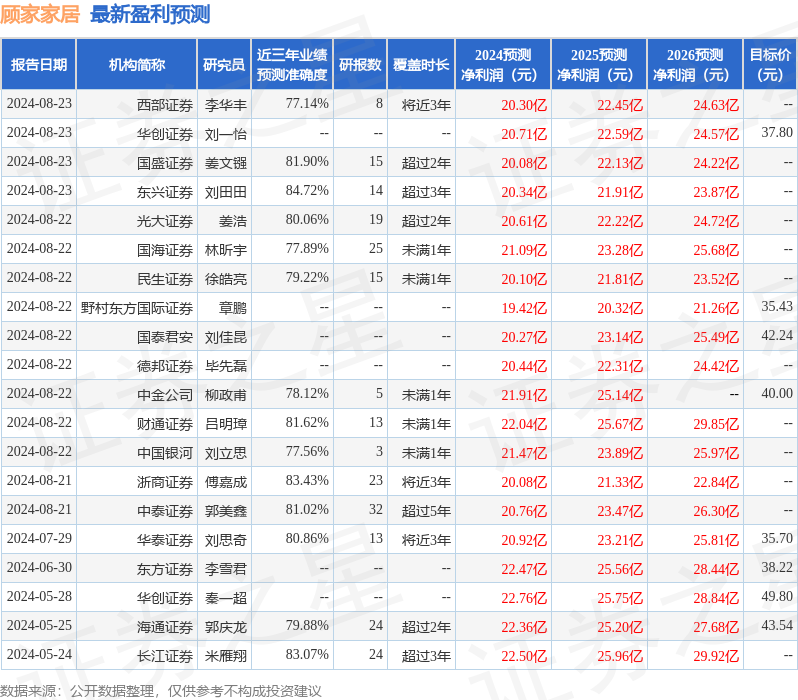Select accuracy value 77.14%
This screenshot has width=798, height=700.
click(307, 104)
